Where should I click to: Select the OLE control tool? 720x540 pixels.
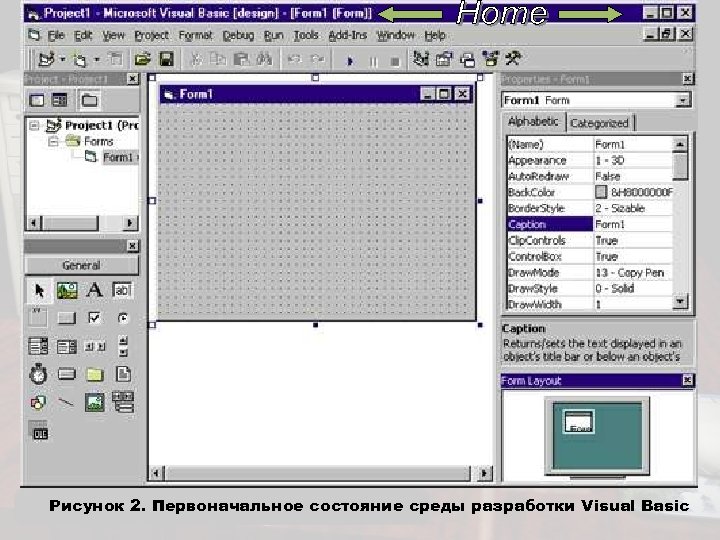click(39, 431)
